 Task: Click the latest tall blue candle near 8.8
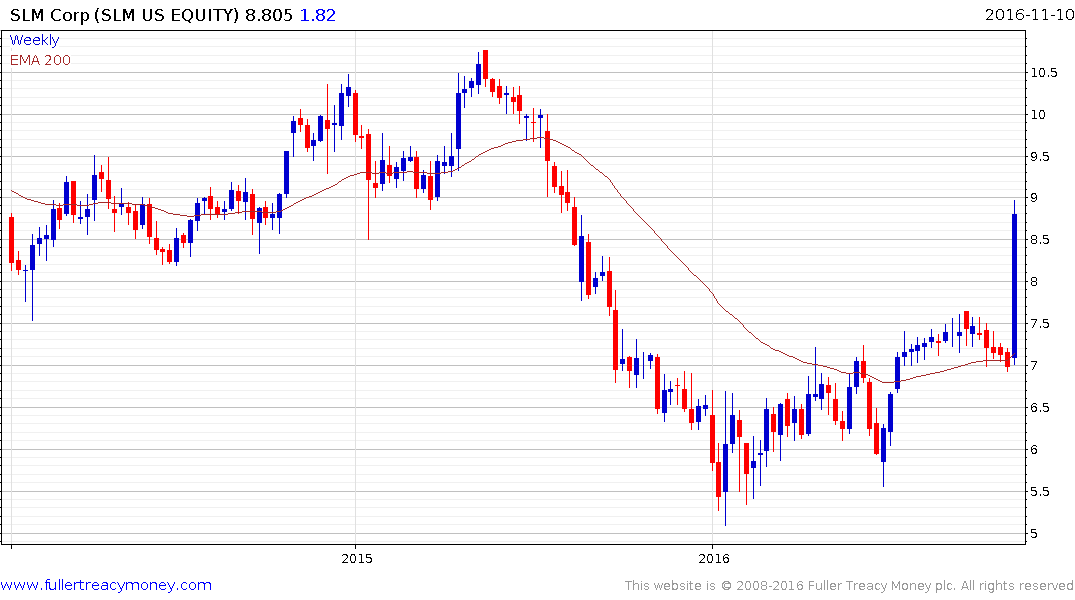click(x=1015, y=285)
